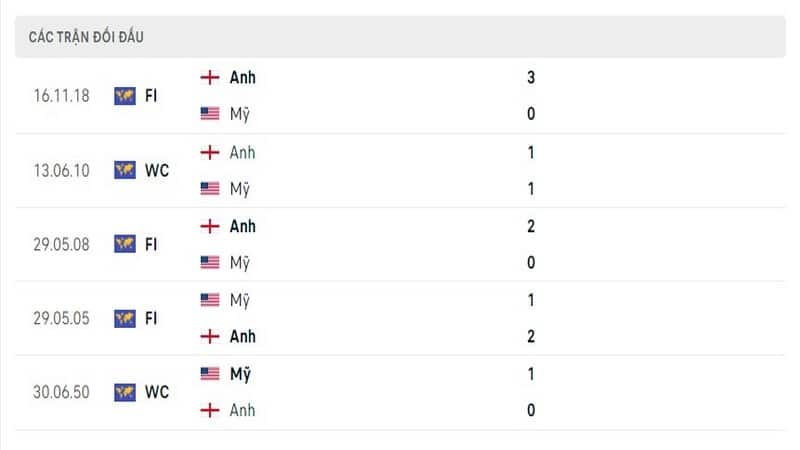The width and height of the screenshot is (800, 450).
Task: Click the world map icon beside 29.05.08
Action: click(125, 244)
